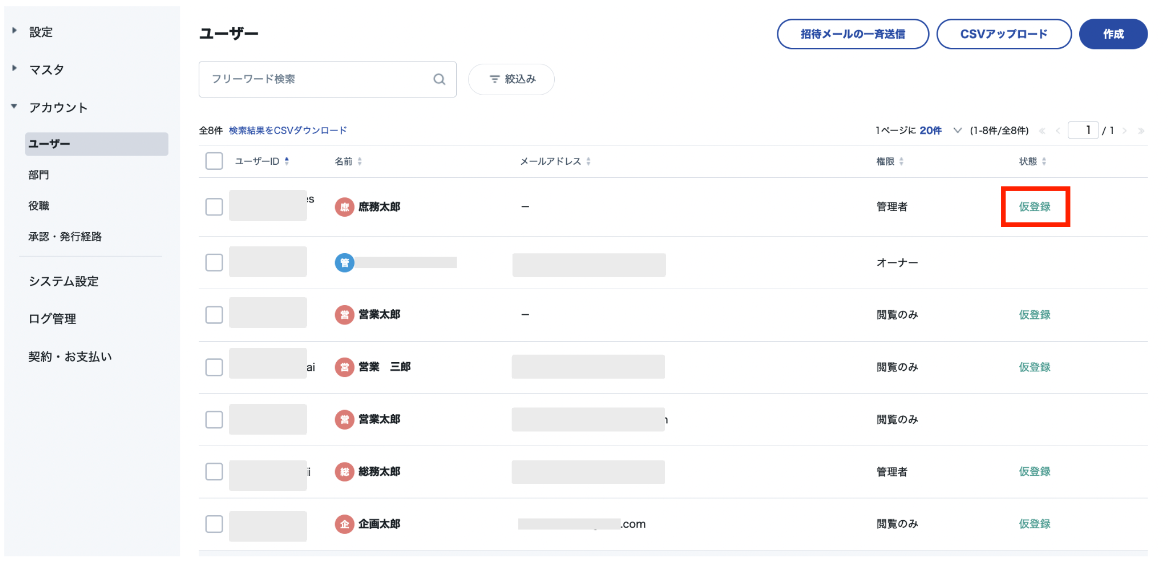
Task: Click 検索結果をCSVダウンロード link
Action: [288, 130]
